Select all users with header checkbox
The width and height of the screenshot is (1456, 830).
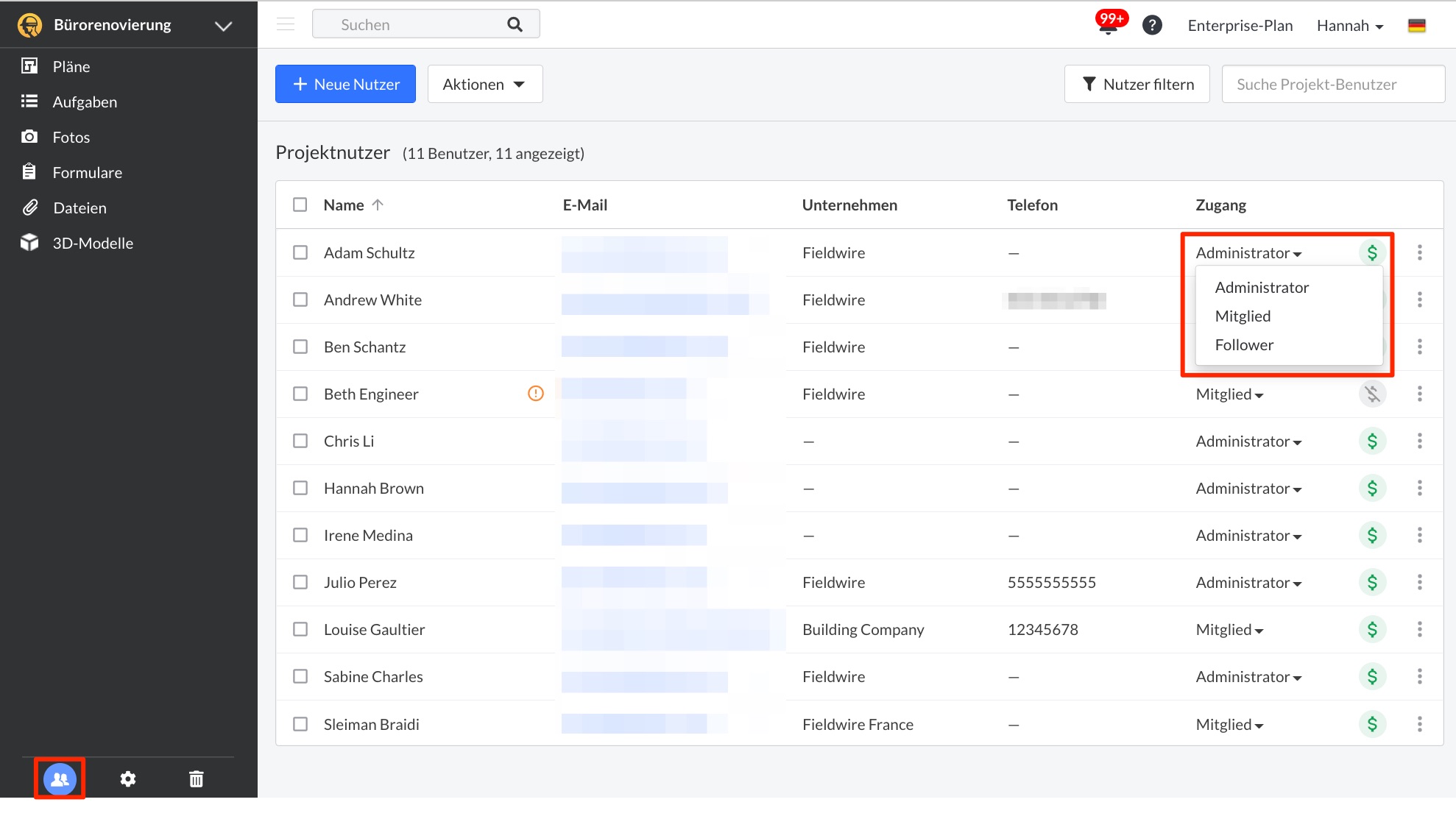pyautogui.click(x=300, y=205)
